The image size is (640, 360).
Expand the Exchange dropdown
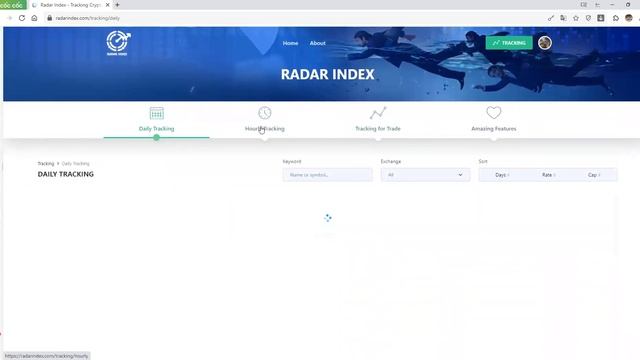pyautogui.click(x=425, y=175)
